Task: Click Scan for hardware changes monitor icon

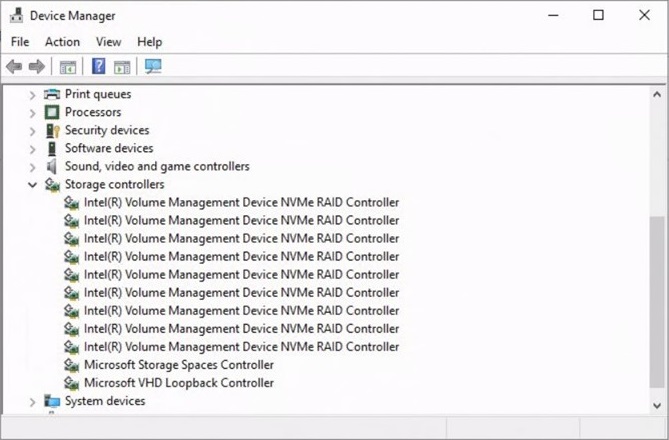Action: coord(153,67)
